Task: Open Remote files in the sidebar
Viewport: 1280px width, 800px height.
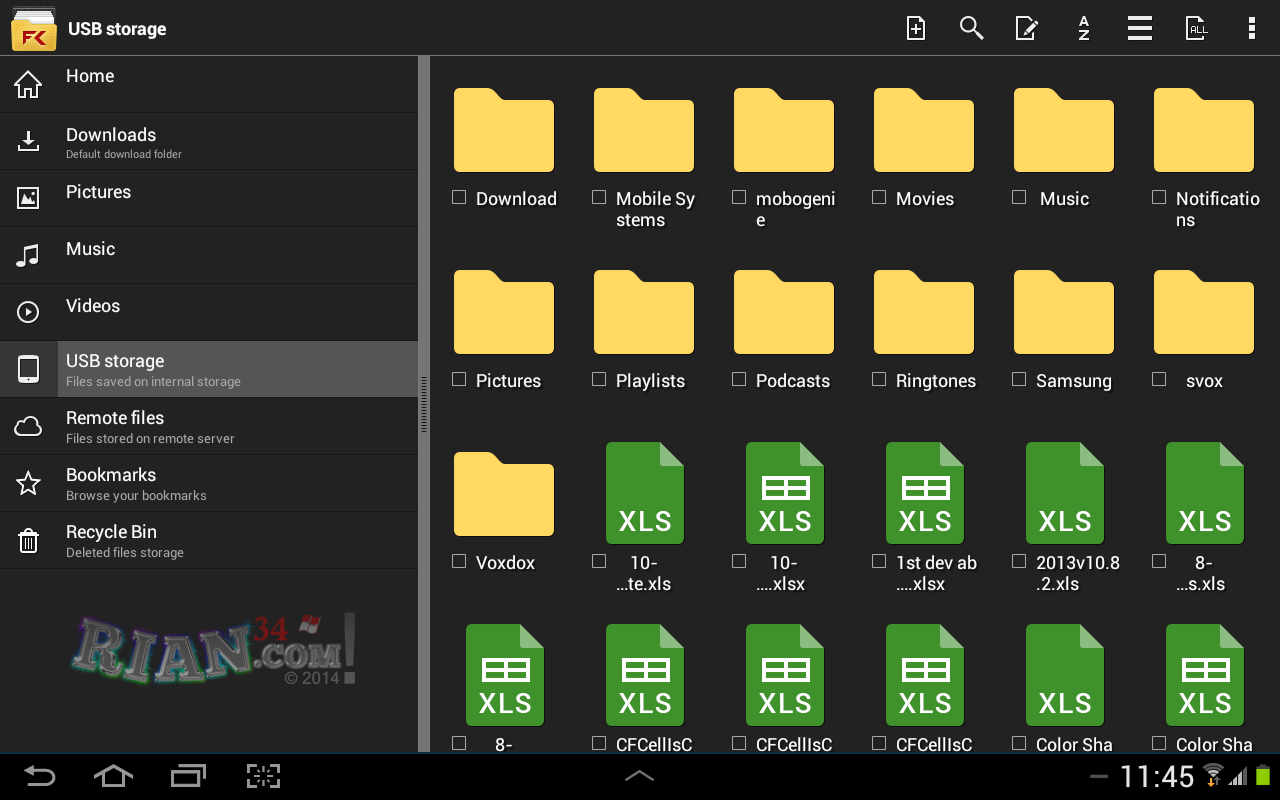Action: tap(209, 426)
